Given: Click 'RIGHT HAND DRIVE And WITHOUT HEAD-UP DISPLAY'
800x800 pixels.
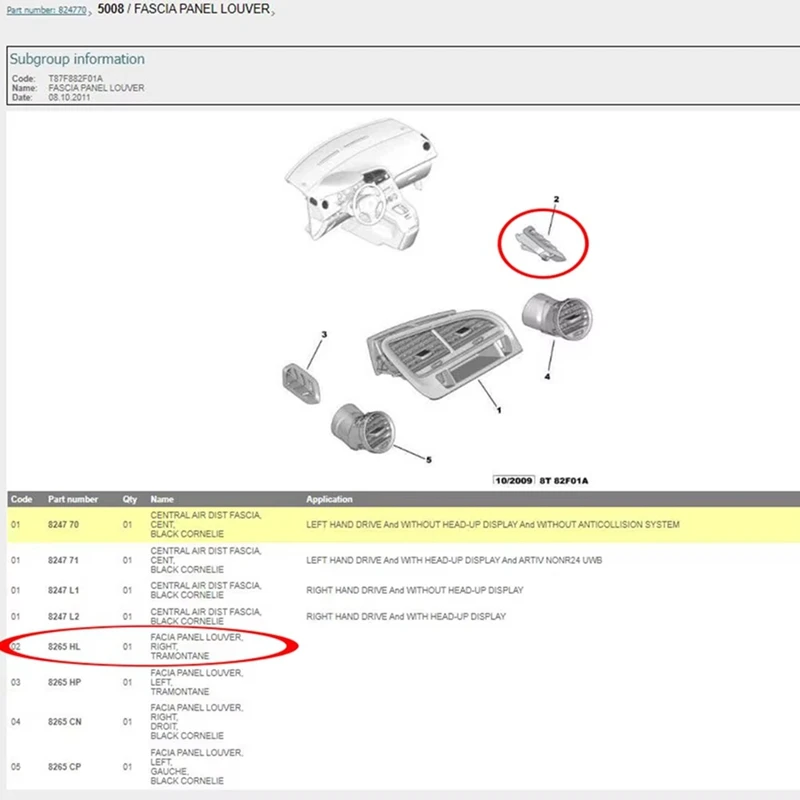Looking at the screenshot, I should pos(415,590).
